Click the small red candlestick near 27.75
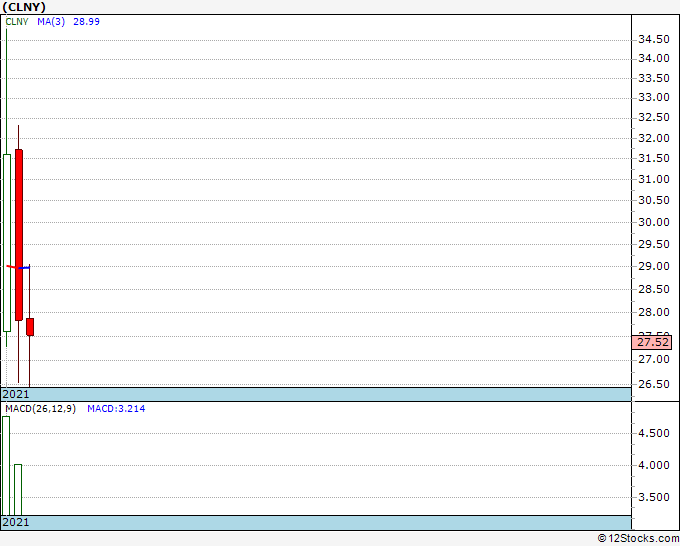The image size is (680, 546). coord(30,327)
